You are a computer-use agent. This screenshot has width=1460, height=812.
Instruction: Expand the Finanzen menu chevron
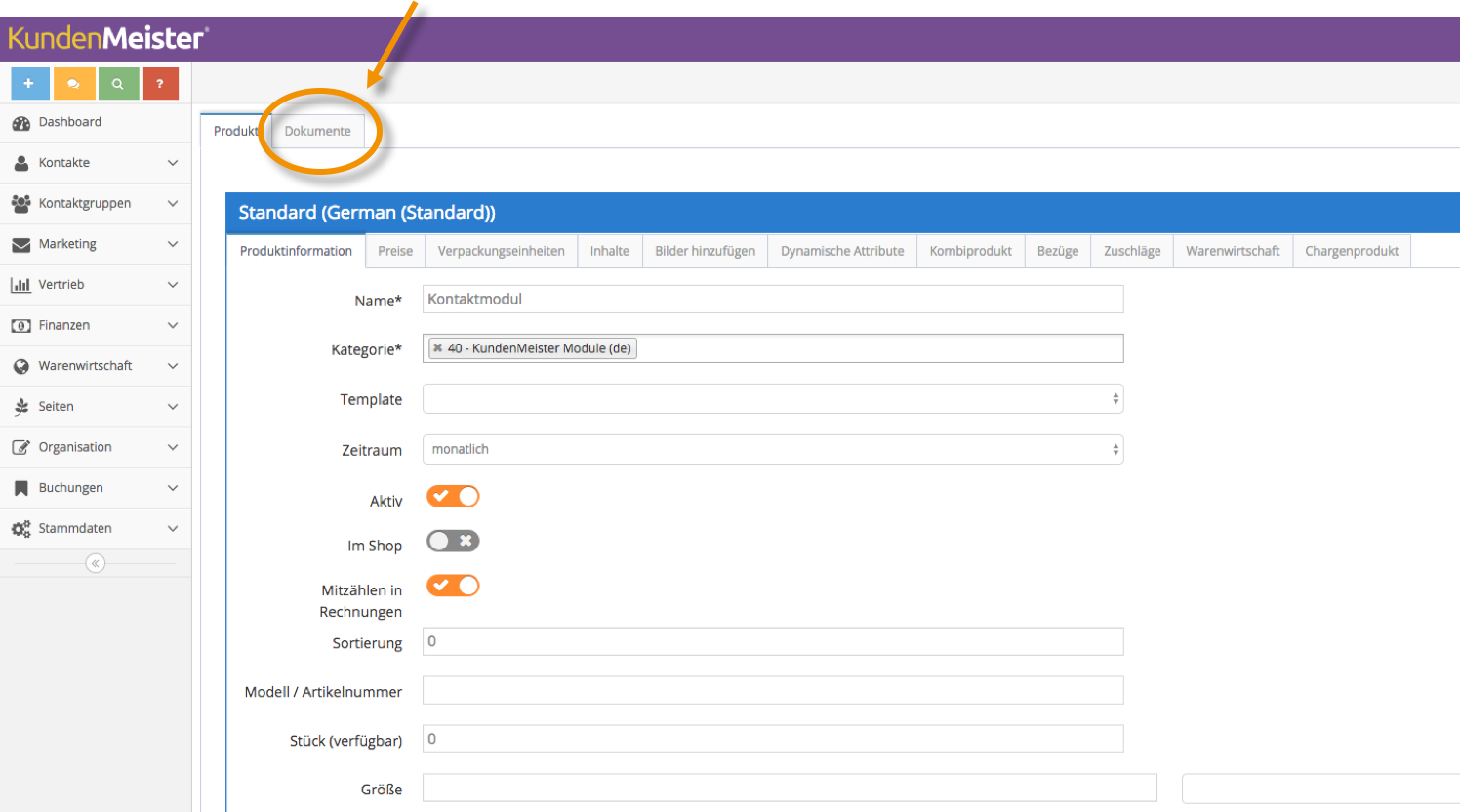(173, 326)
